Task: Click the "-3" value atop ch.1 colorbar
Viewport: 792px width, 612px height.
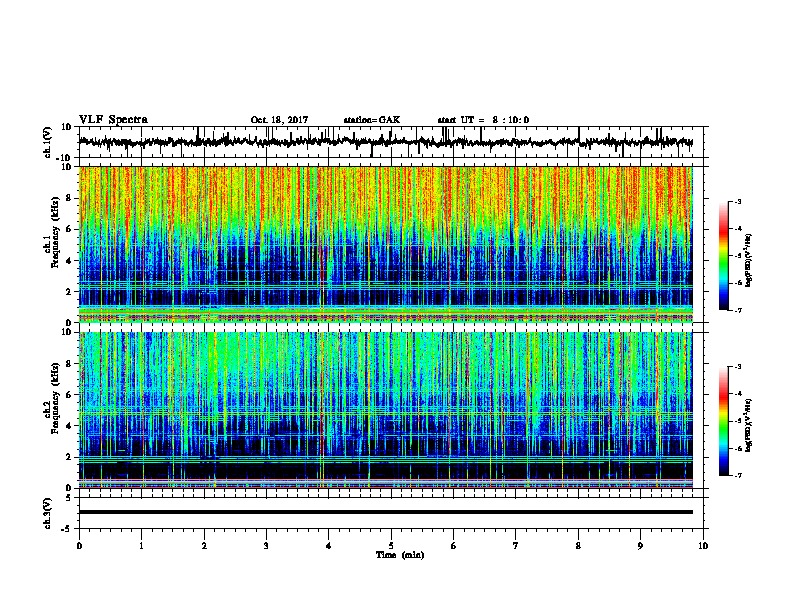Action: (737, 201)
